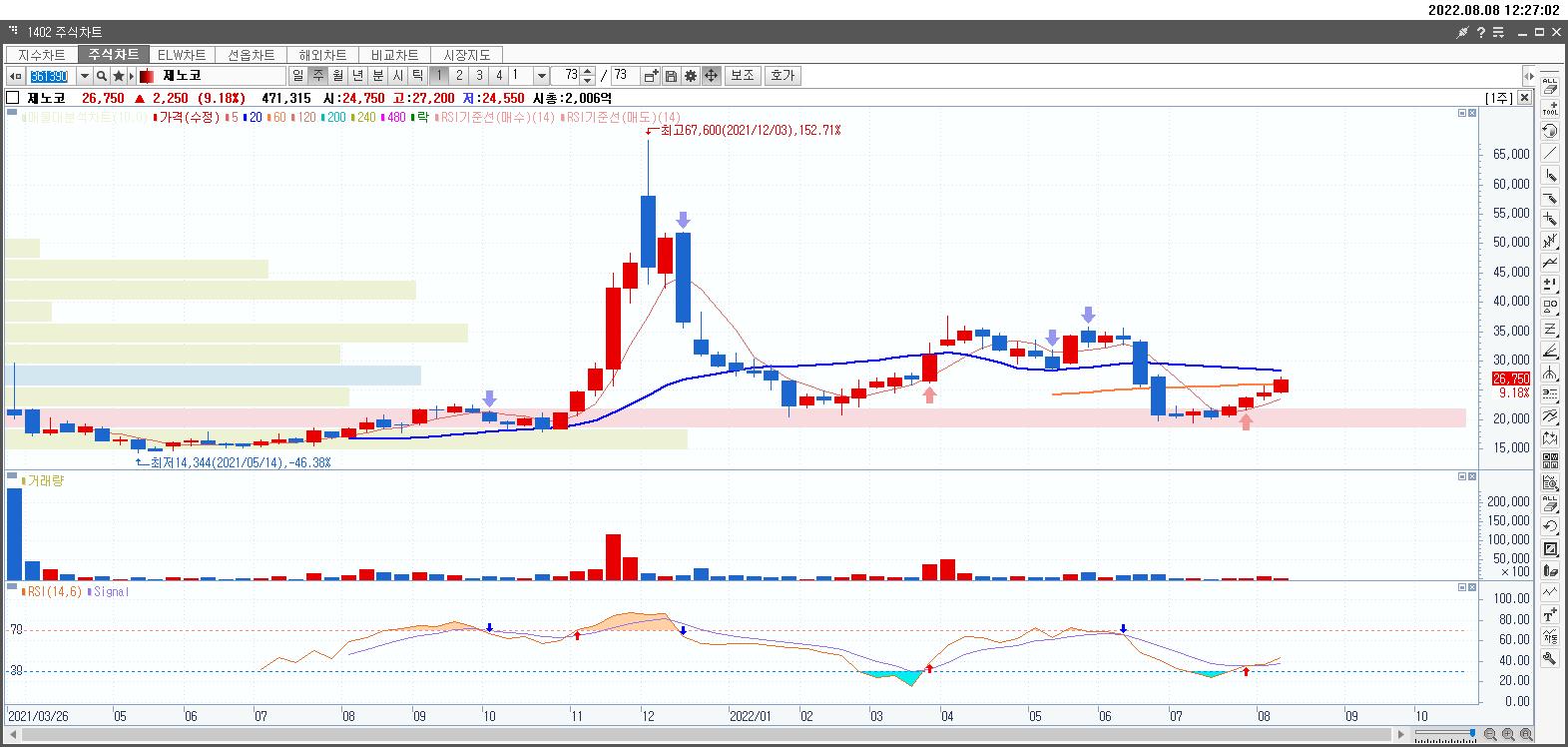Open the window menu list icon in title bar
The width and height of the screenshot is (1568, 747).
[x=1498, y=32]
